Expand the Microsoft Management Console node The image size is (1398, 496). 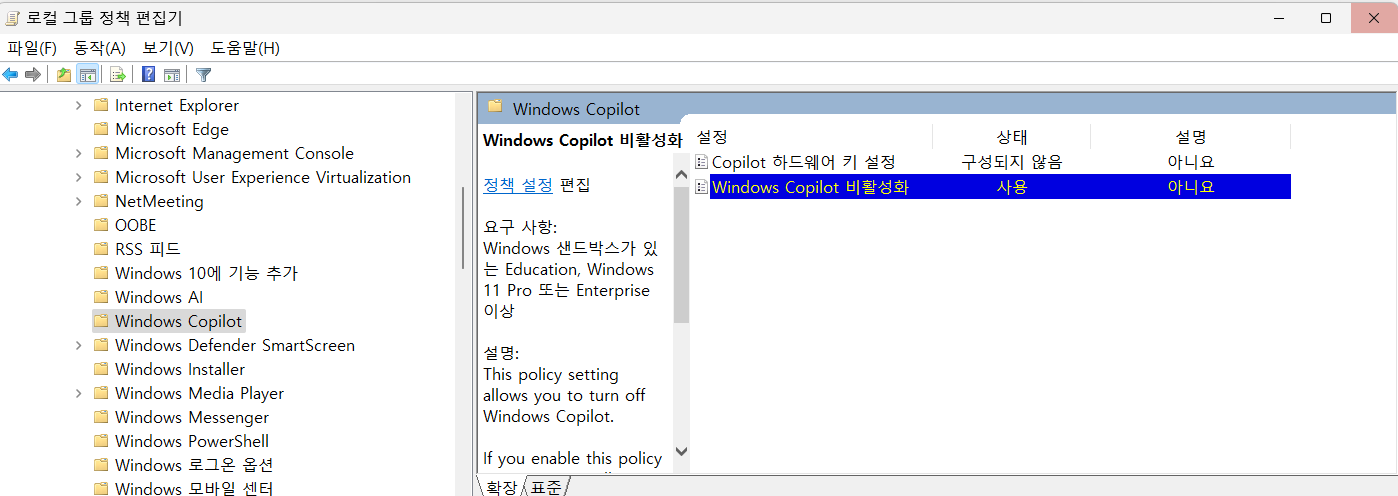79,153
